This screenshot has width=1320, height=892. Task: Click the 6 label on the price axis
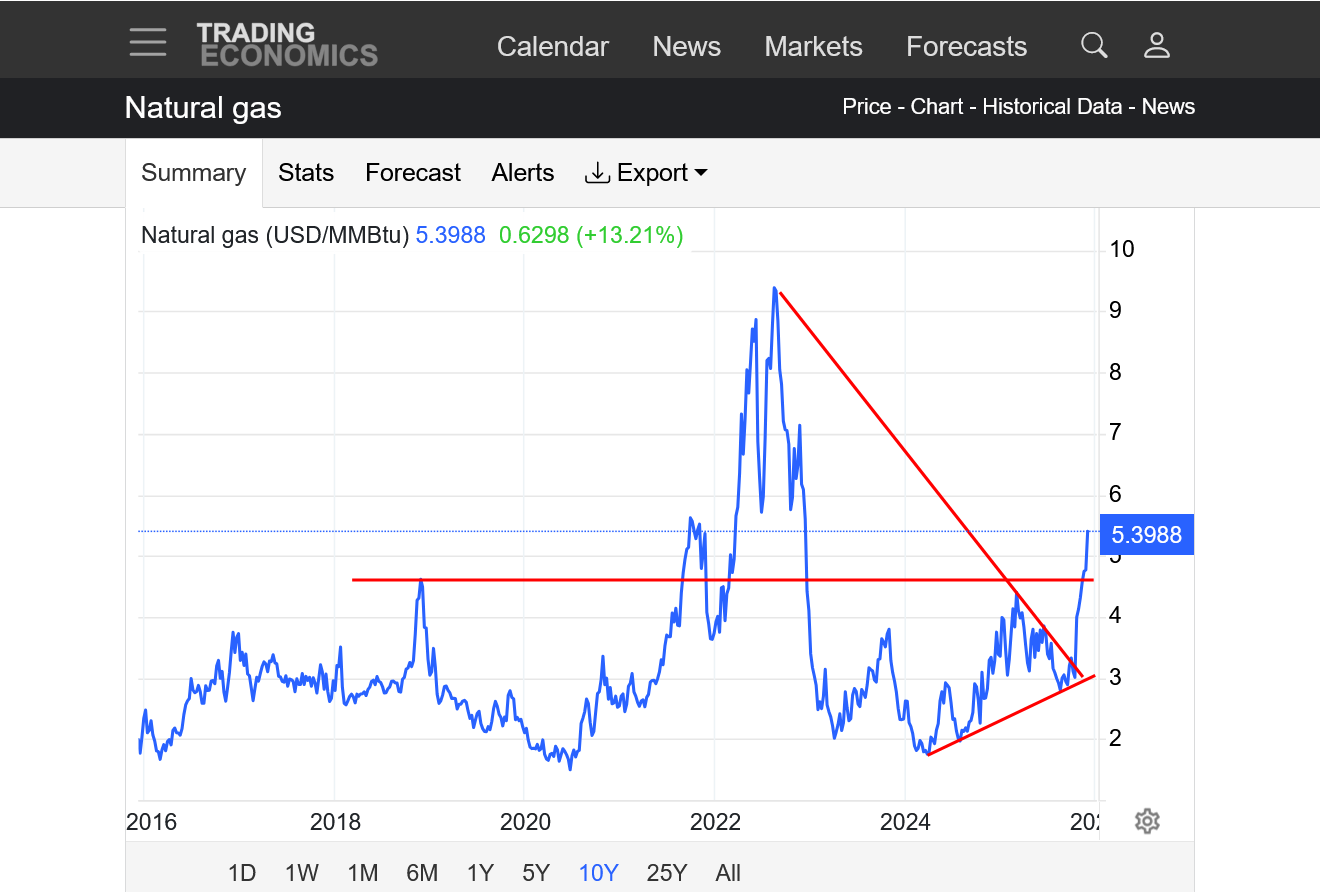point(1115,494)
